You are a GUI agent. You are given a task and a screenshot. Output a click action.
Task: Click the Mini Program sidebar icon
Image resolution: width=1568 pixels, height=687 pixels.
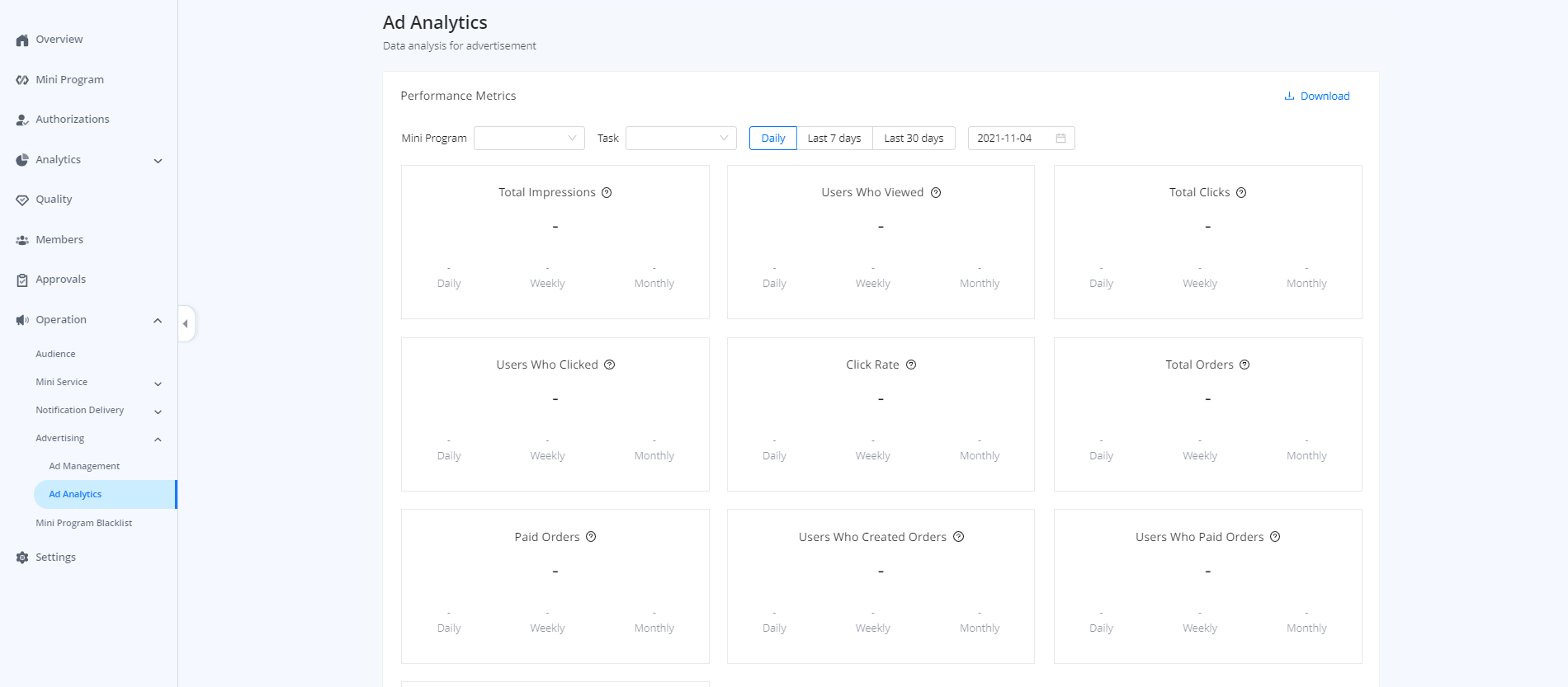tap(22, 80)
